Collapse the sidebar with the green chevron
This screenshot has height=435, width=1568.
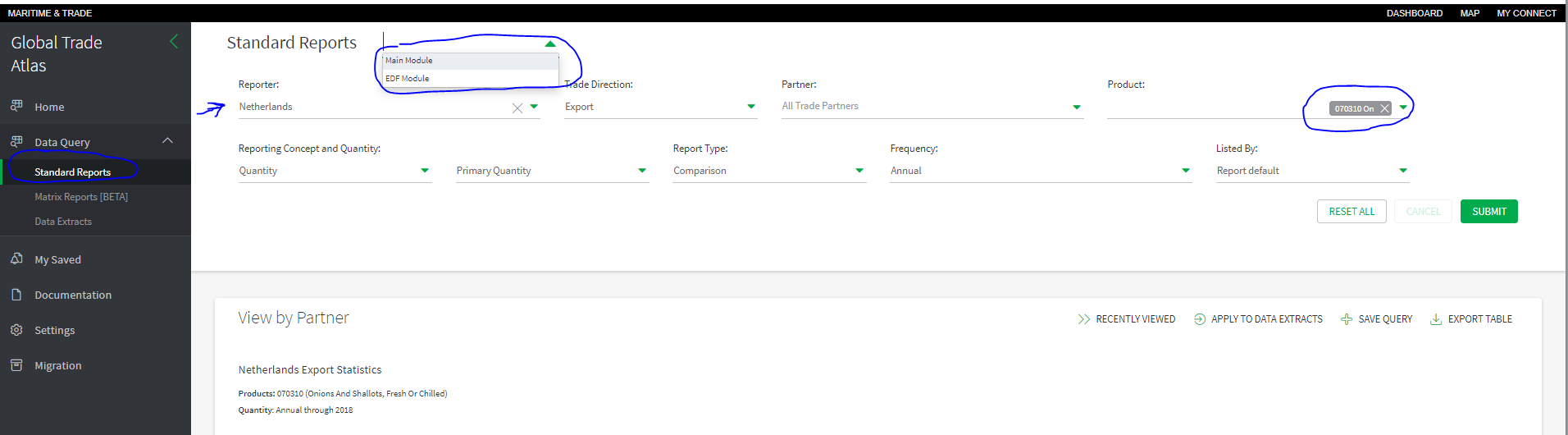tap(174, 41)
